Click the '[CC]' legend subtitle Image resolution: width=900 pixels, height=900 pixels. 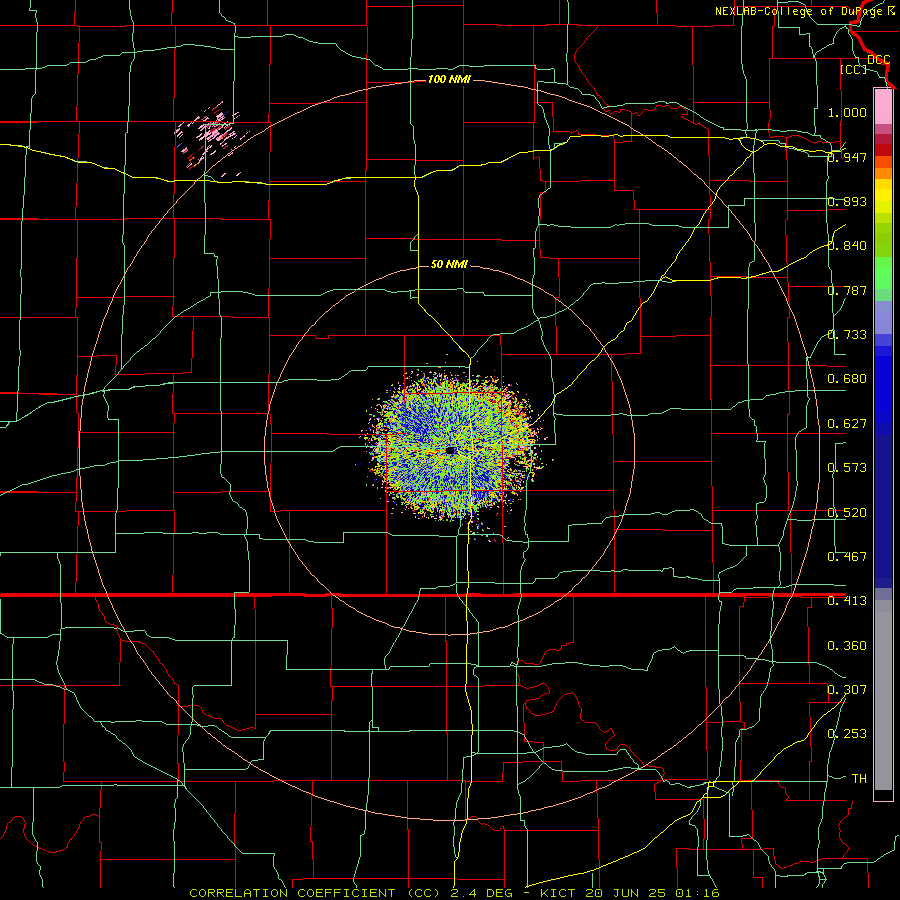[x=853, y=69]
